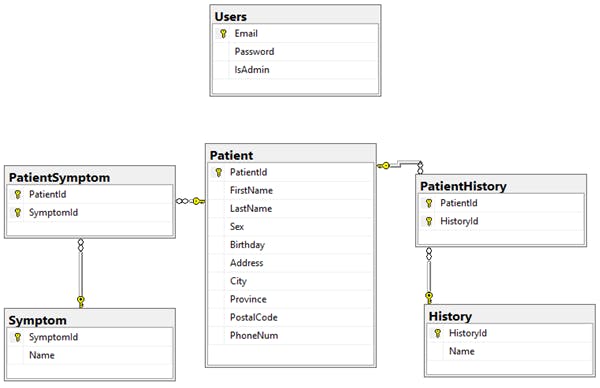Click the PatientSymptom–Patient relationship connector
Image resolution: width=600 pixels, height=388 pixels.
tap(190, 201)
